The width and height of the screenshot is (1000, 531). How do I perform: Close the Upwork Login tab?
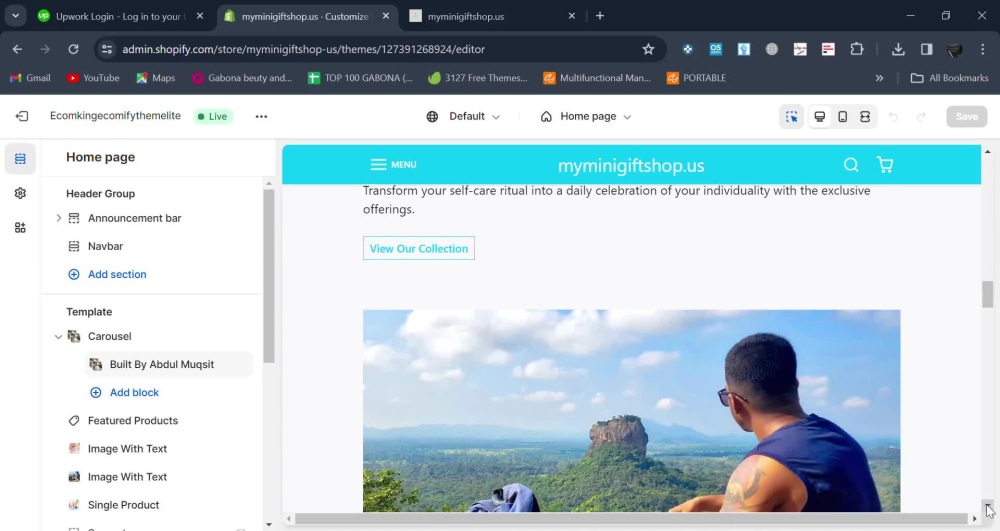[x=200, y=17]
